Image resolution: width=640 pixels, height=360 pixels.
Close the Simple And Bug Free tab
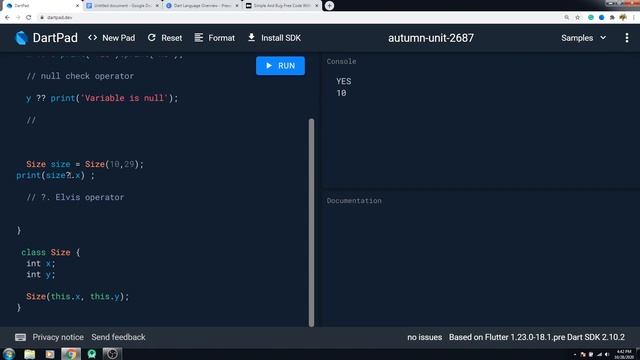316,6
